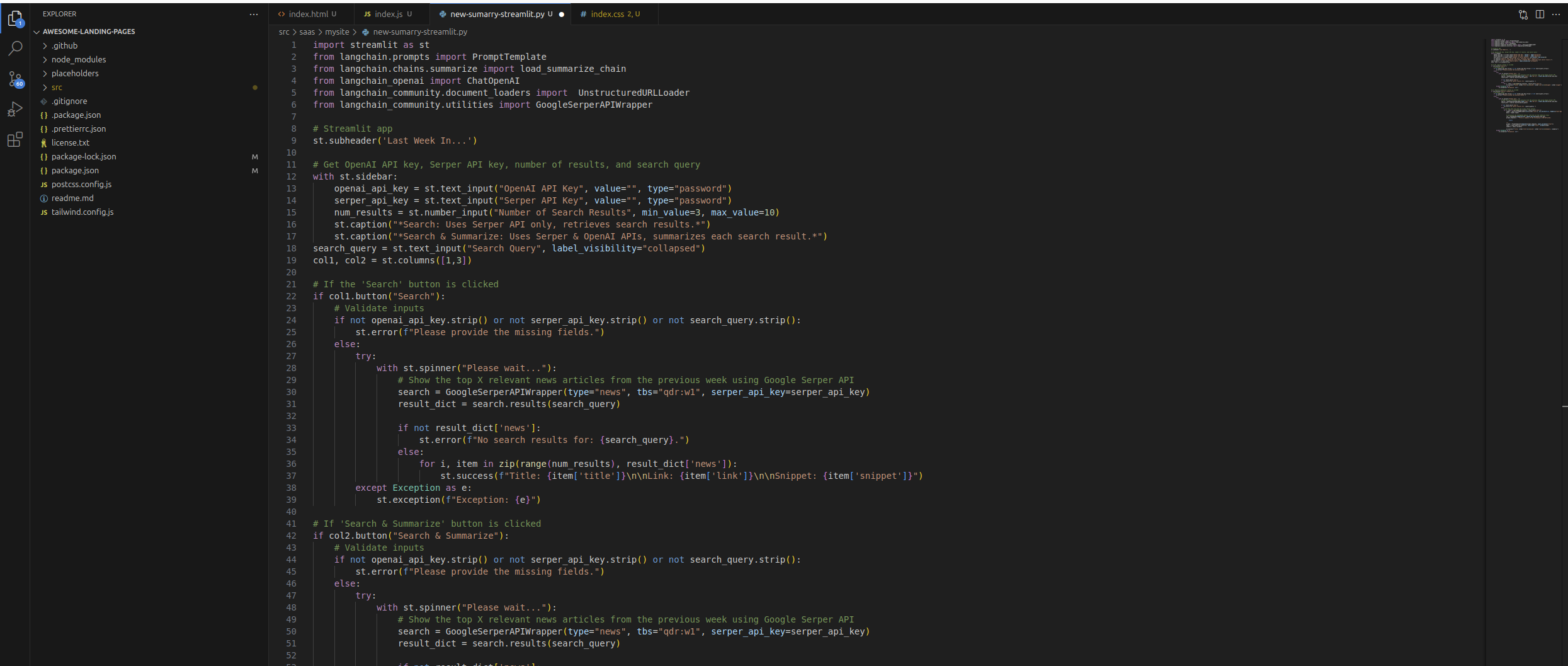Switch to the index.html tab

coord(309,14)
